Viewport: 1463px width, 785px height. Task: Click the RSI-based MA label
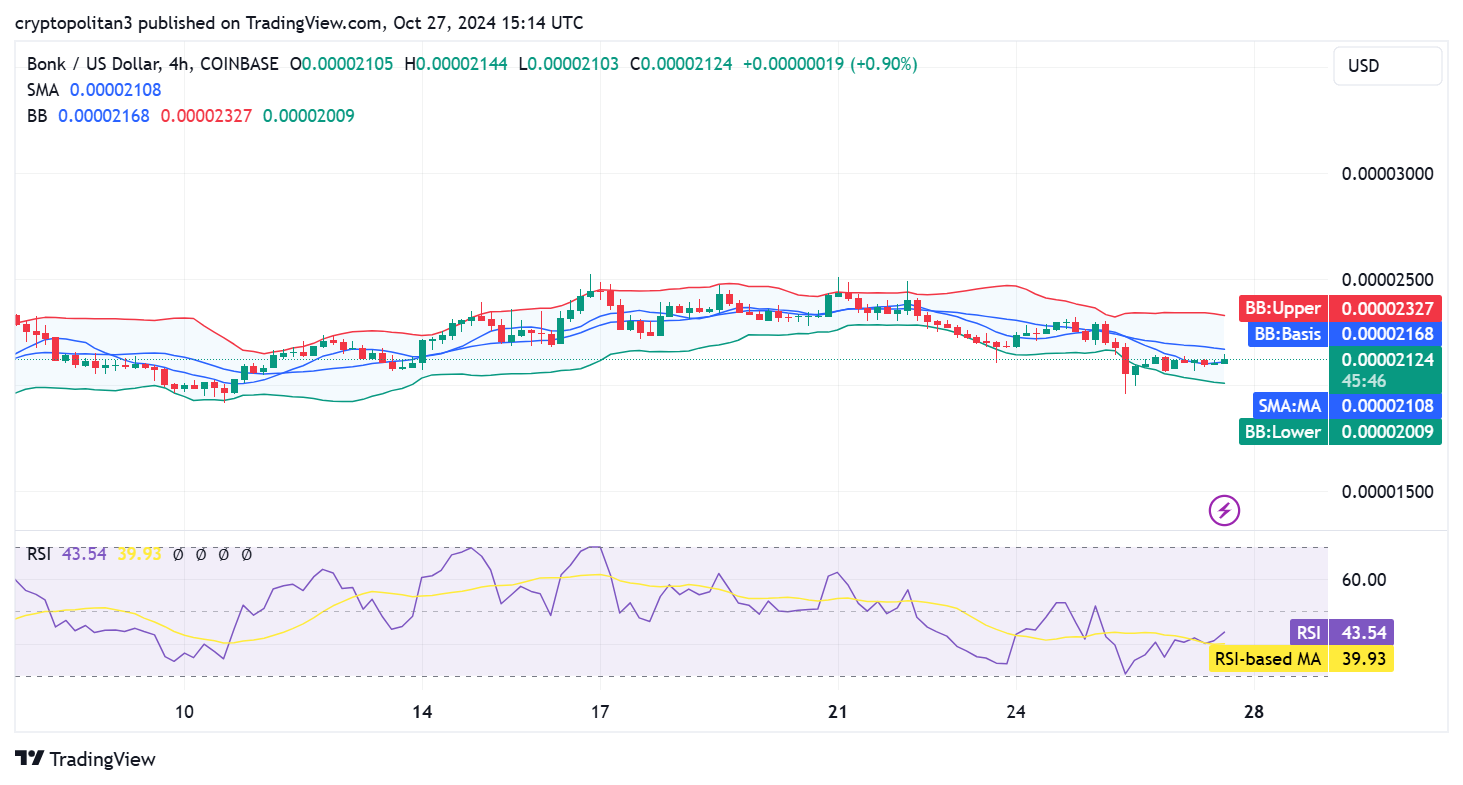click(1268, 659)
